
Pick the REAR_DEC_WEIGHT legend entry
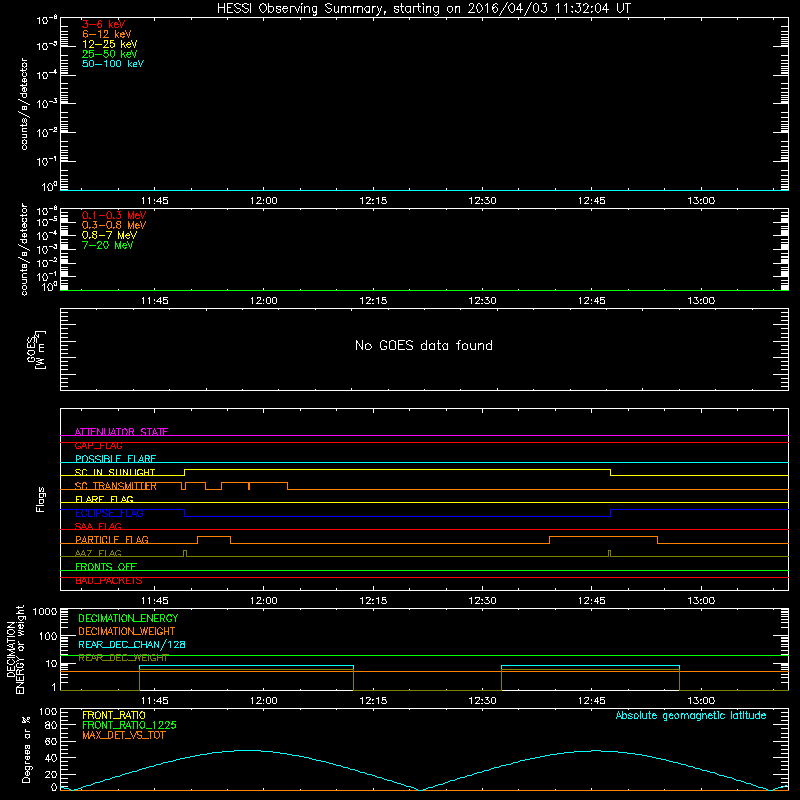point(123,658)
